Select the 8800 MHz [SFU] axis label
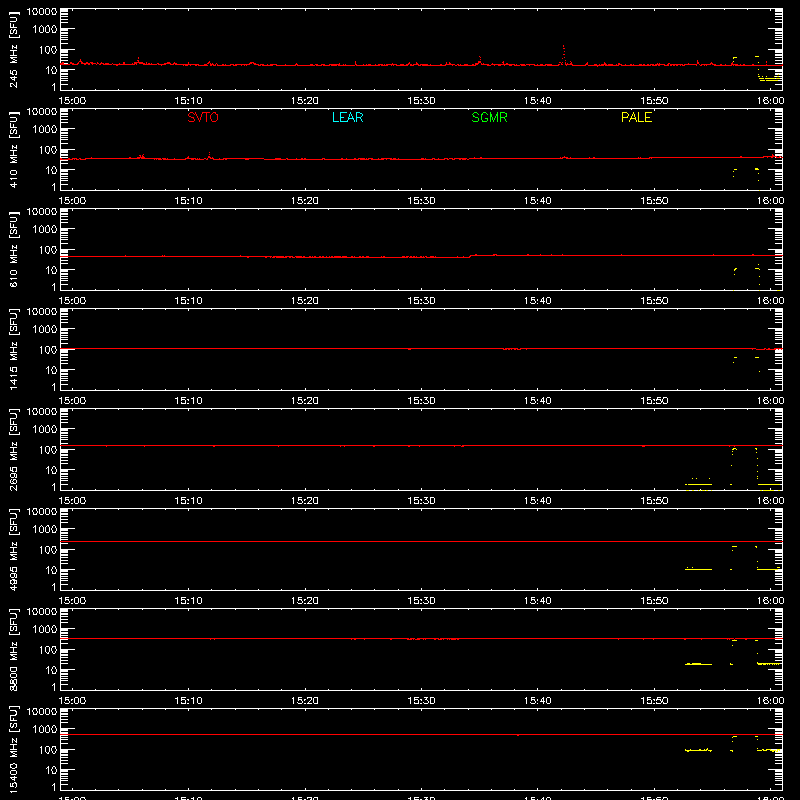 click(13, 649)
